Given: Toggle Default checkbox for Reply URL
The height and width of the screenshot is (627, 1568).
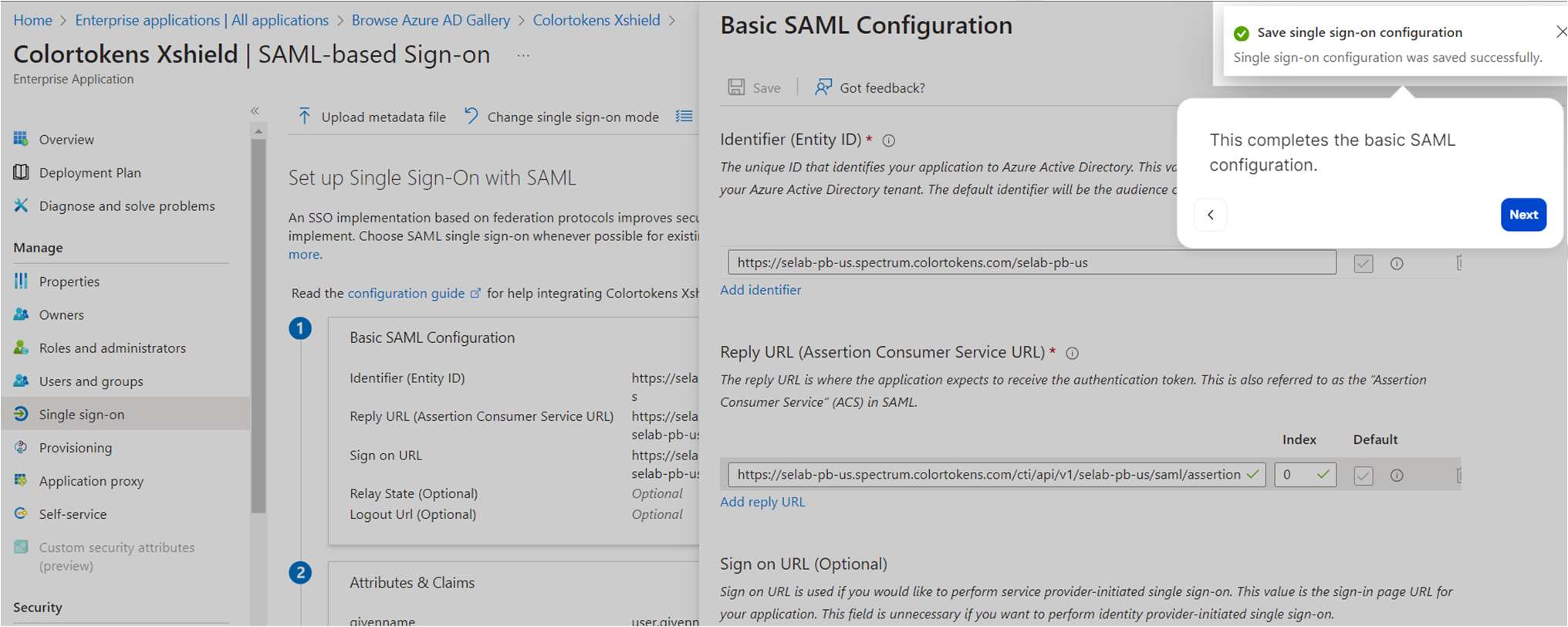Looking at the screenshot, I should tap(1364, 476).
